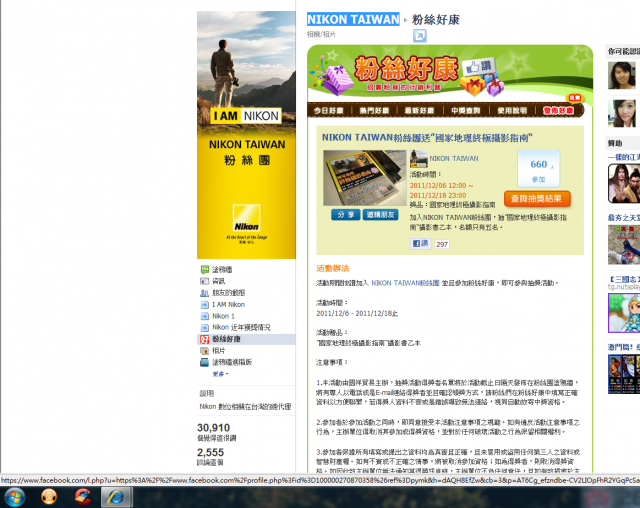The width and height of the screenshot is (640, 508).
Task: Open the 今日好康 tab
Action: point(329,111)
